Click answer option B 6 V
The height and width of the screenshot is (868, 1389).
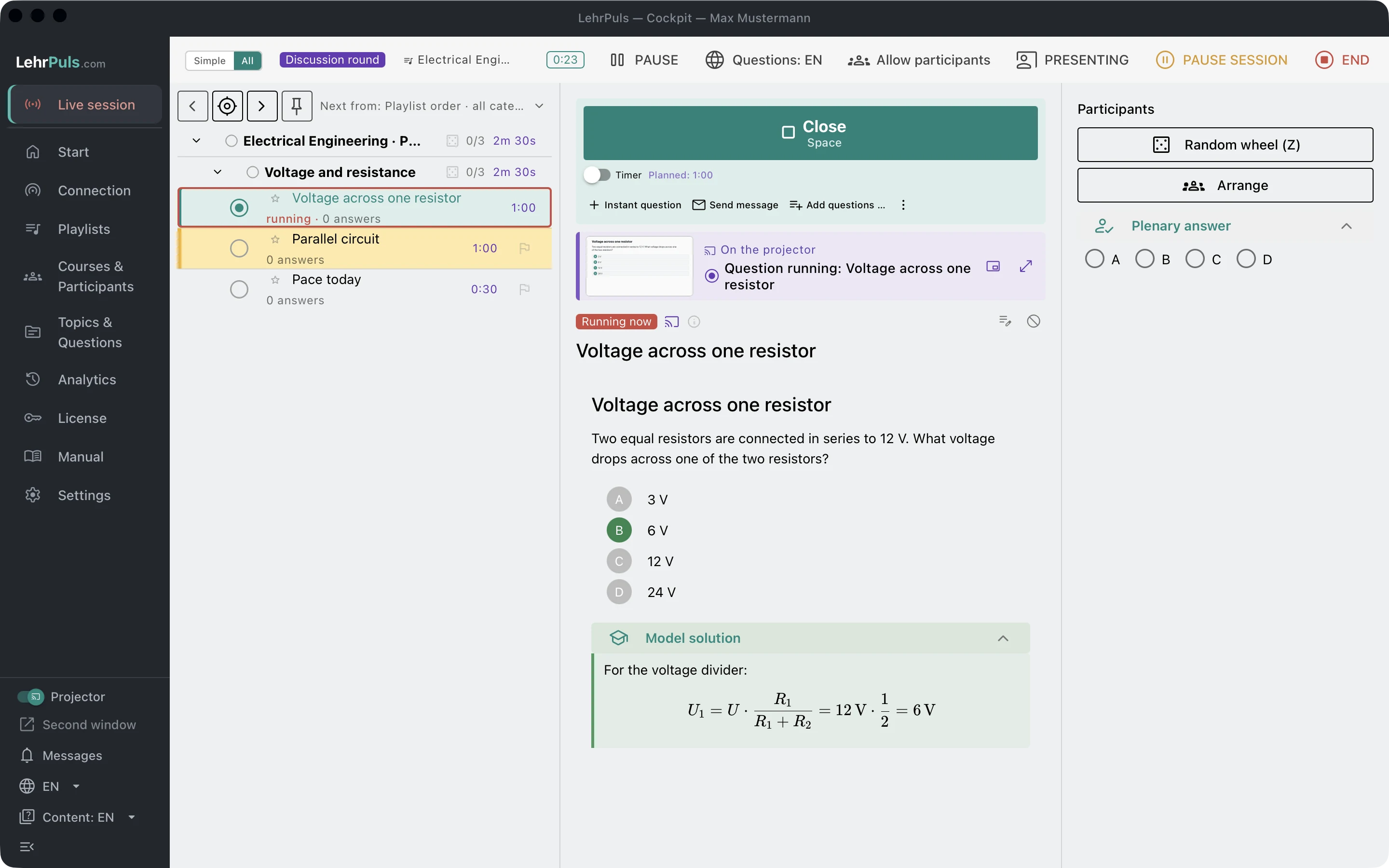tap(638, 530)
